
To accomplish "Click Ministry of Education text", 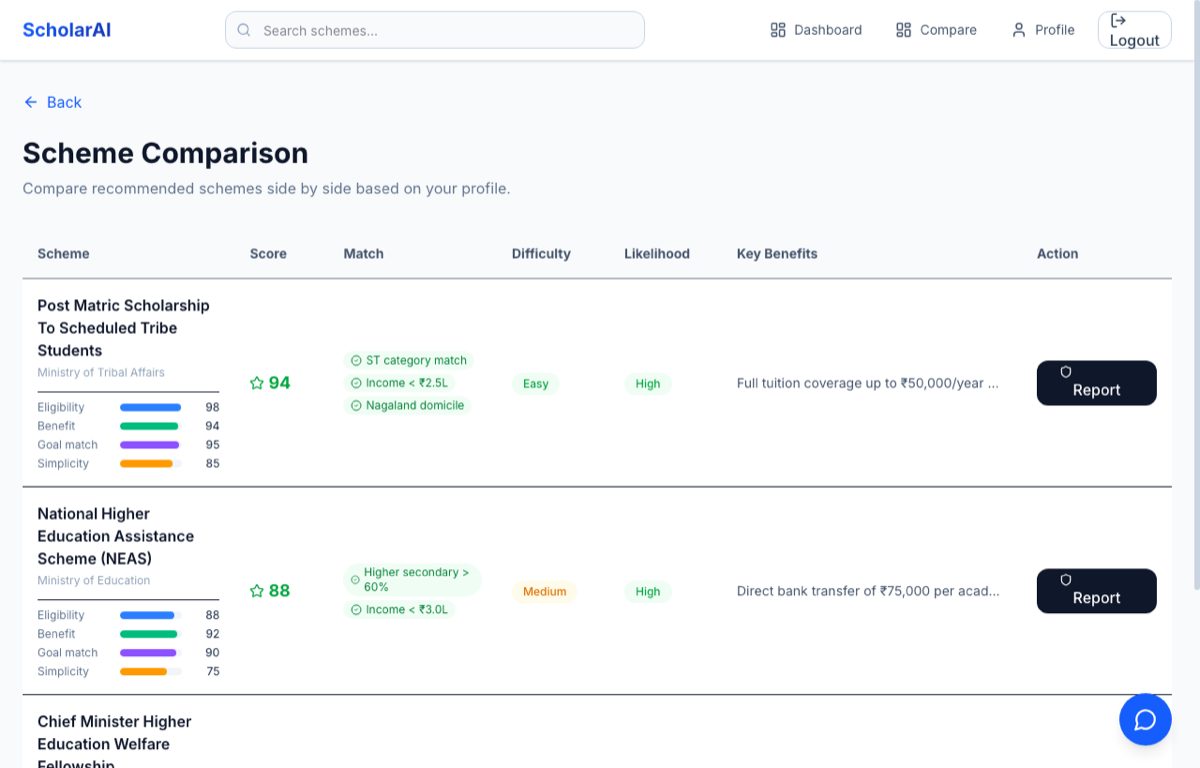I will (94, 581).
